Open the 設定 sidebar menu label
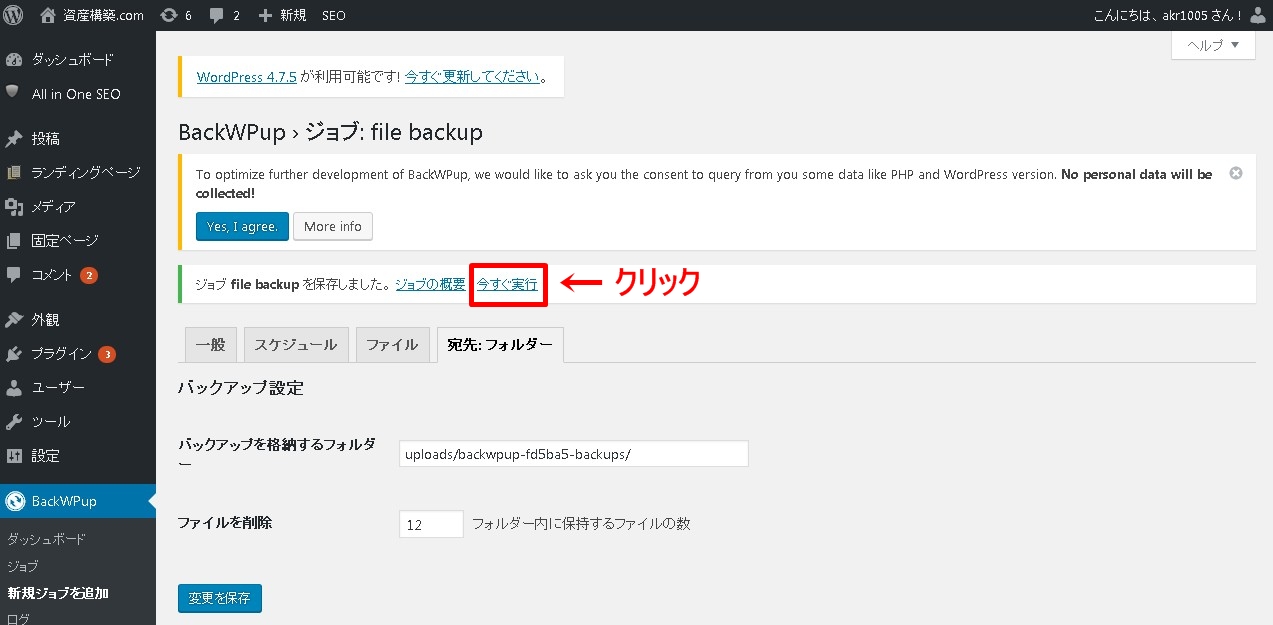Viewport: 1273px width, 625px height. (46, 456)
